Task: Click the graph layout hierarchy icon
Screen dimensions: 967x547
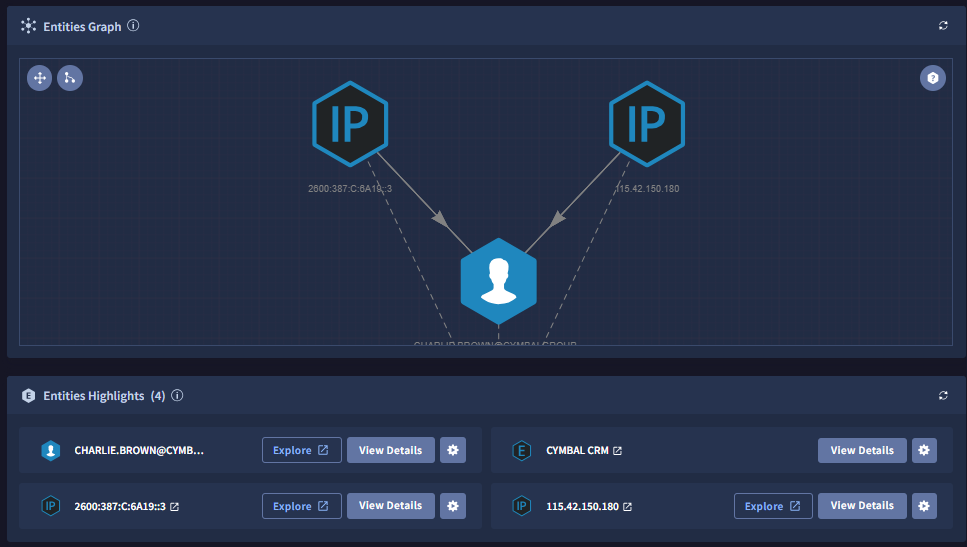Action: (70, 78)
